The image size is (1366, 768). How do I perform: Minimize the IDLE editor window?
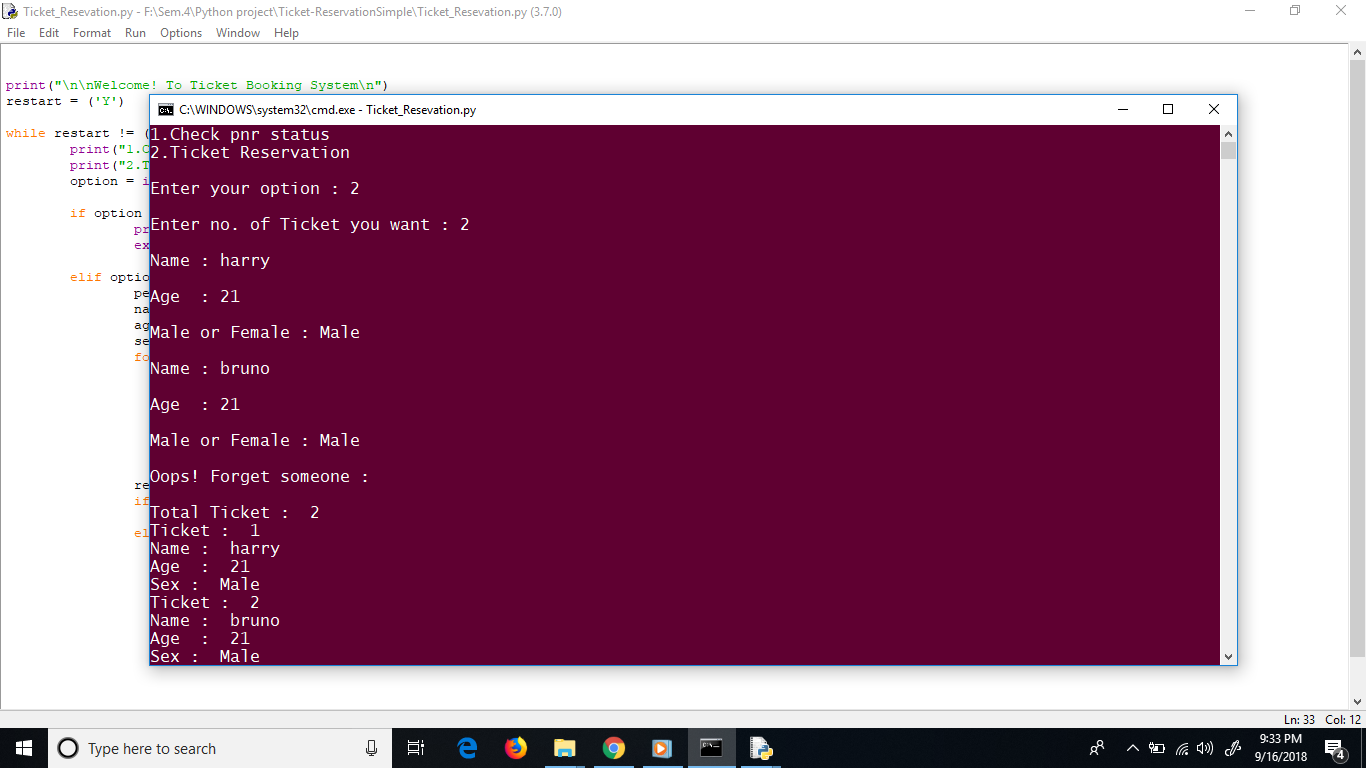[1250, 11]
